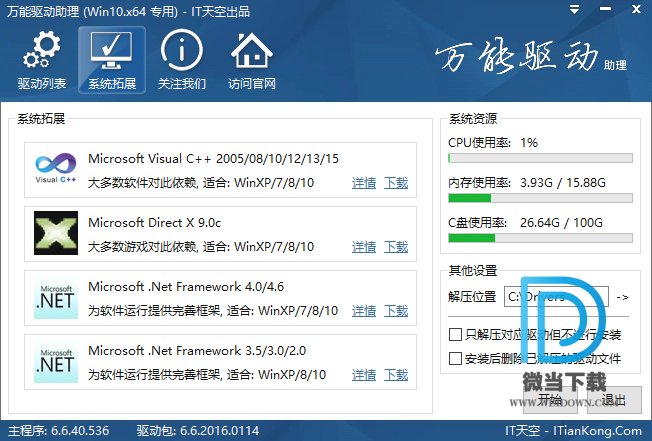This screenshot has height=441, width=652.
Task: Go to 访问官网 home page
Action: point(252,60)
